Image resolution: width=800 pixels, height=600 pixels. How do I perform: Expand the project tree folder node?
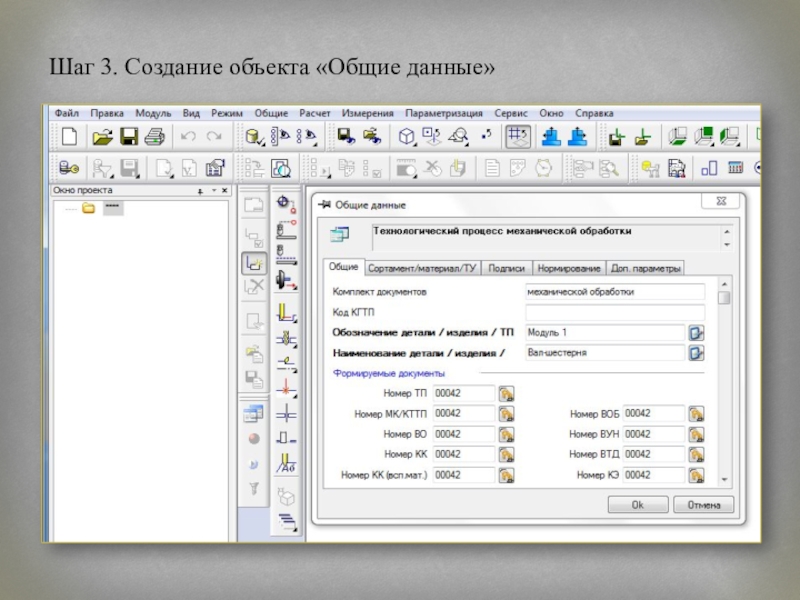(88, 209)
